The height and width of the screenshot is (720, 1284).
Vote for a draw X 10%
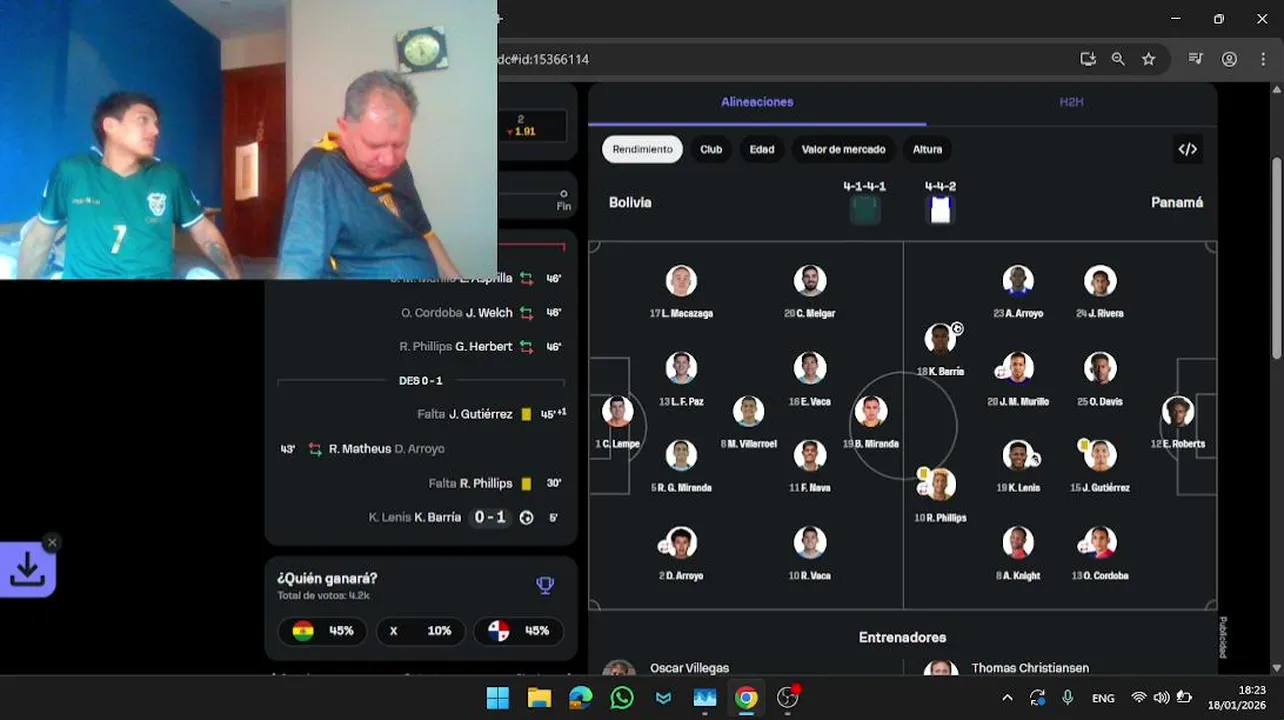coord(420,631)
